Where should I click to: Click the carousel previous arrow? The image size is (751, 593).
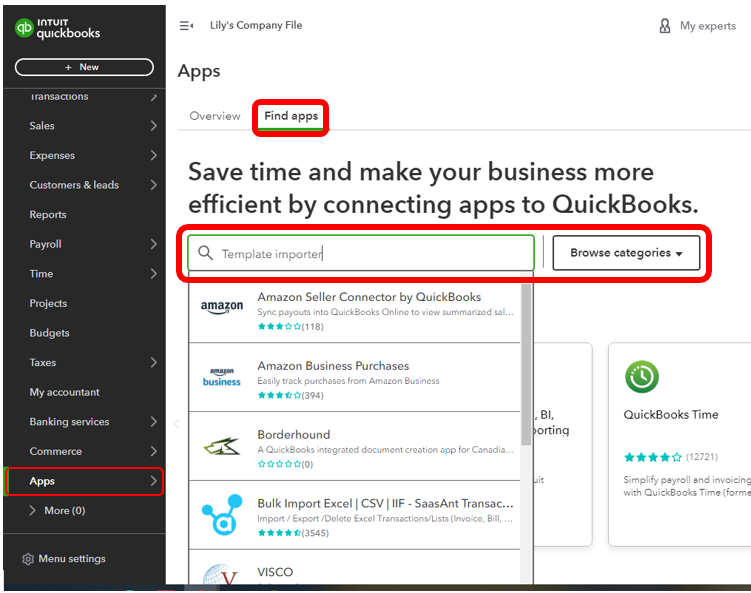click(x=176, y=423)
